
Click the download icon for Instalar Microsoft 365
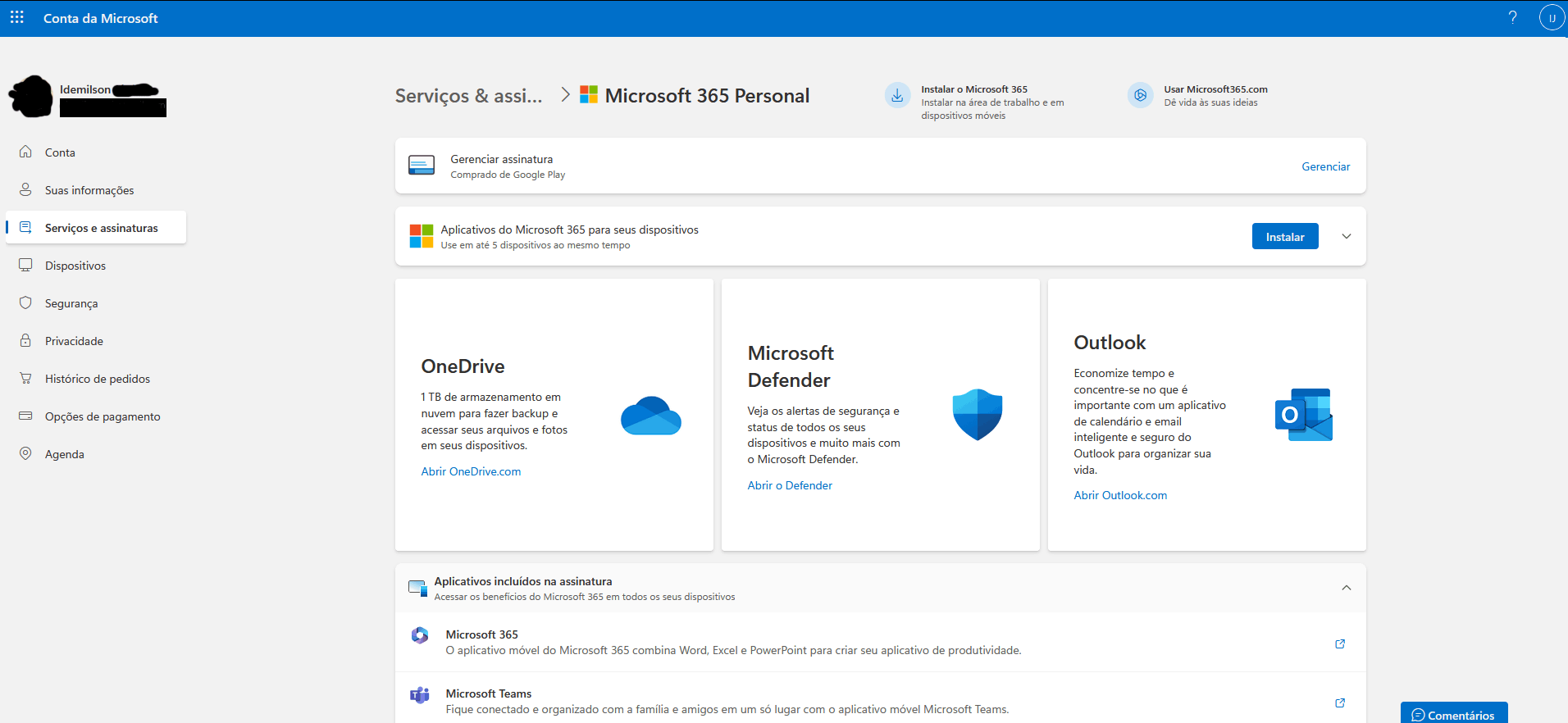897,95
